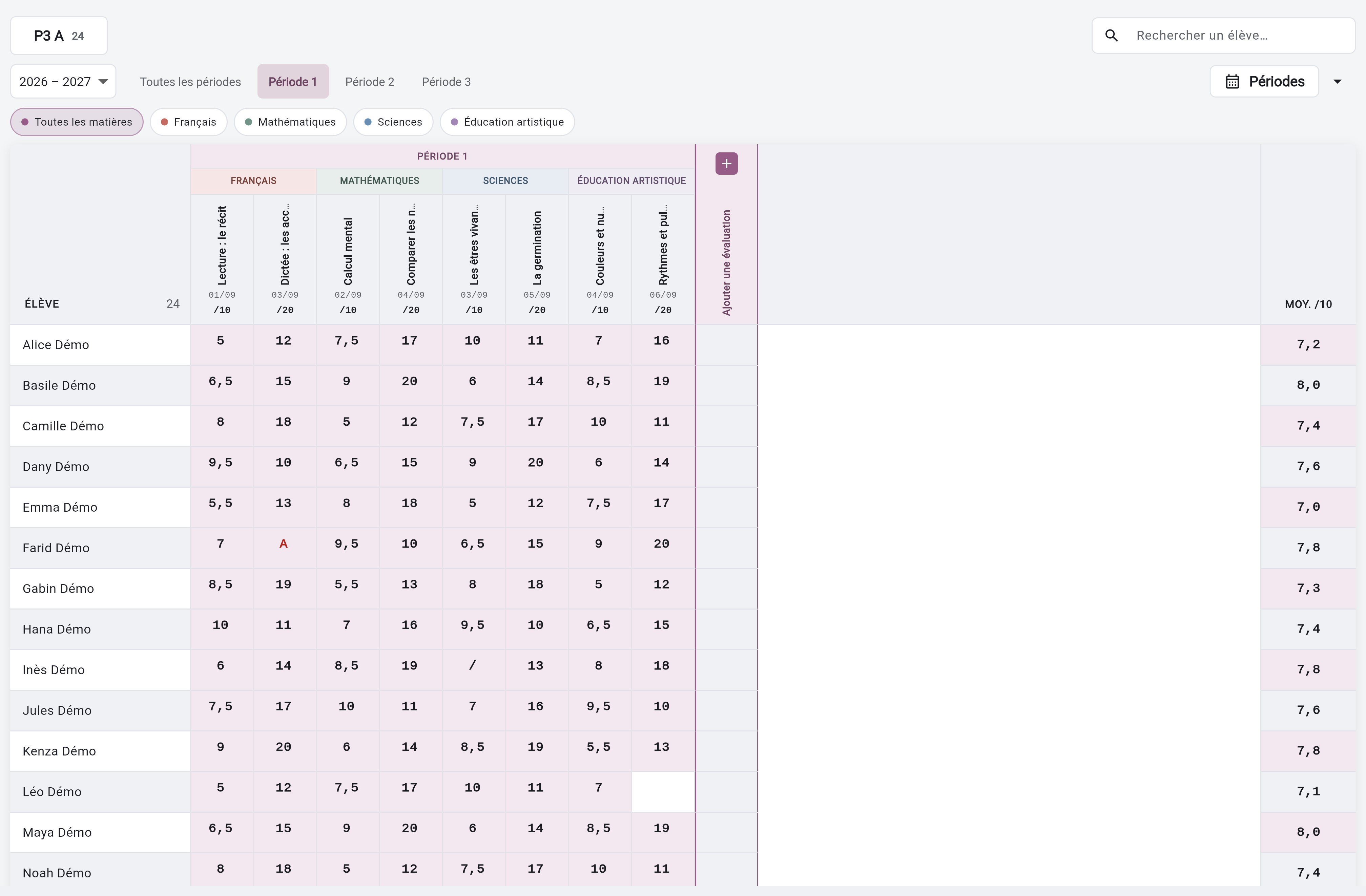
Task: Switch to the Période 2 tab
Action: [x=370, y=82]
